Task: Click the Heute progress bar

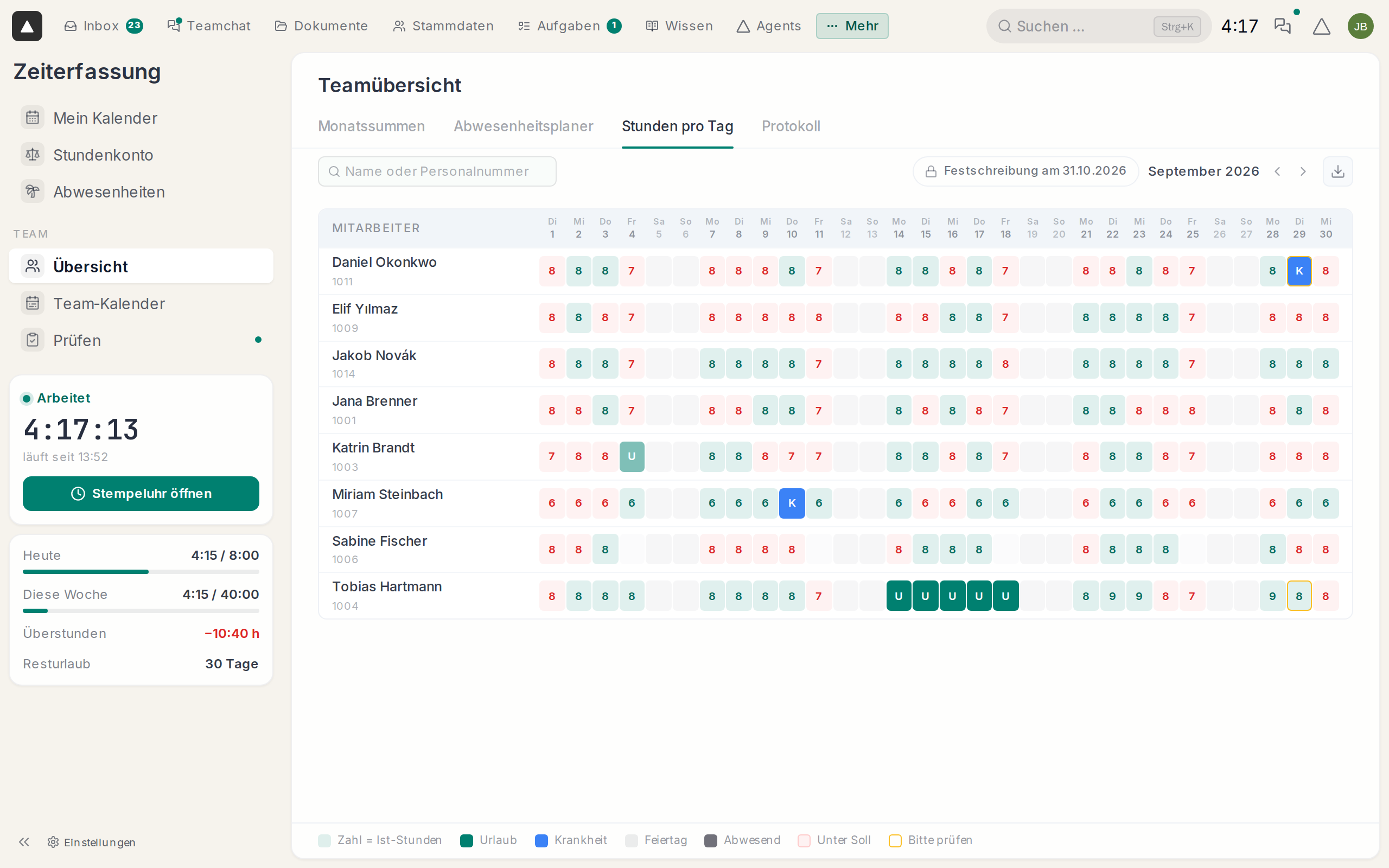Action: 141,572
